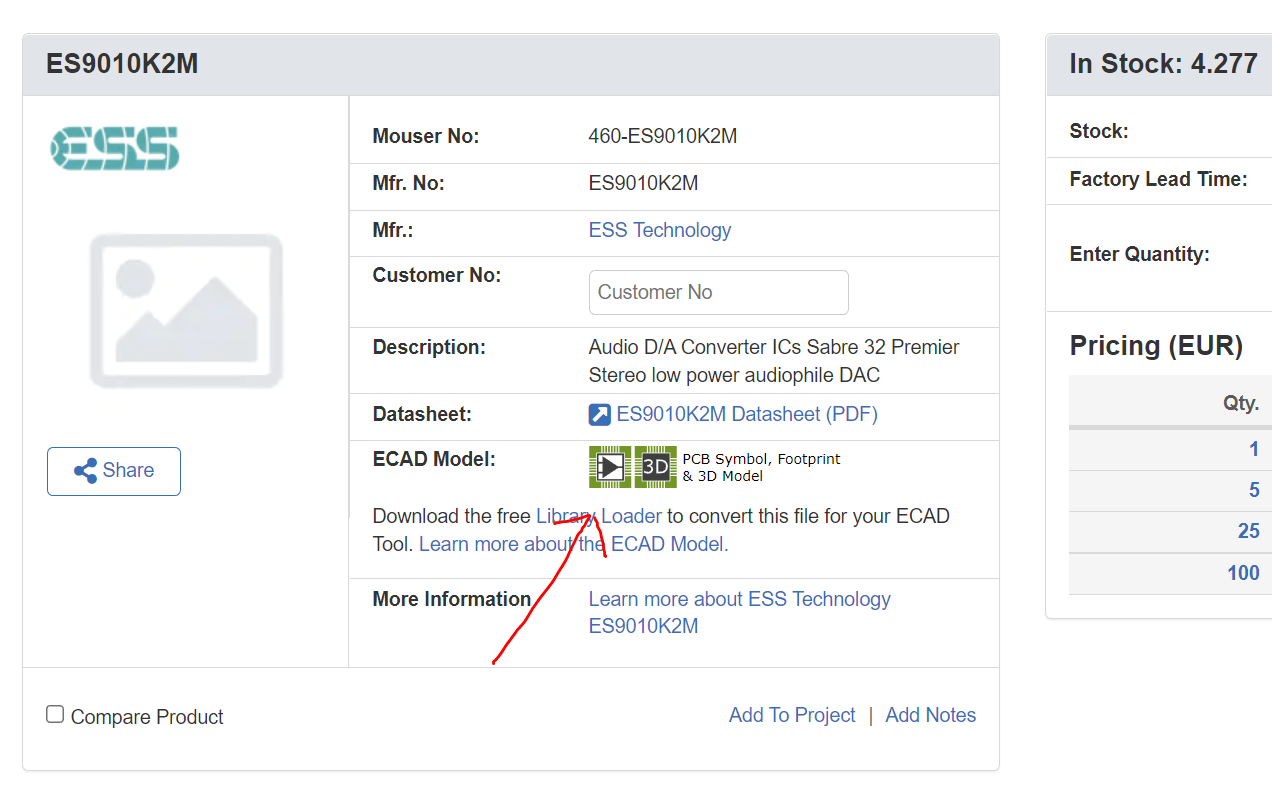This screenshot has width=1272, height=796.
Task: Open the product image placeholder thumbnail
Action: (186, 311)
